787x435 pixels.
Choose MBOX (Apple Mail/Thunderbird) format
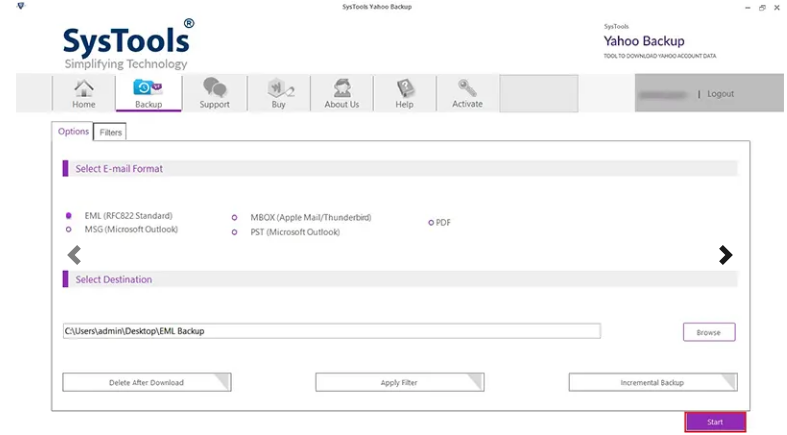click(x=234, y=218)
